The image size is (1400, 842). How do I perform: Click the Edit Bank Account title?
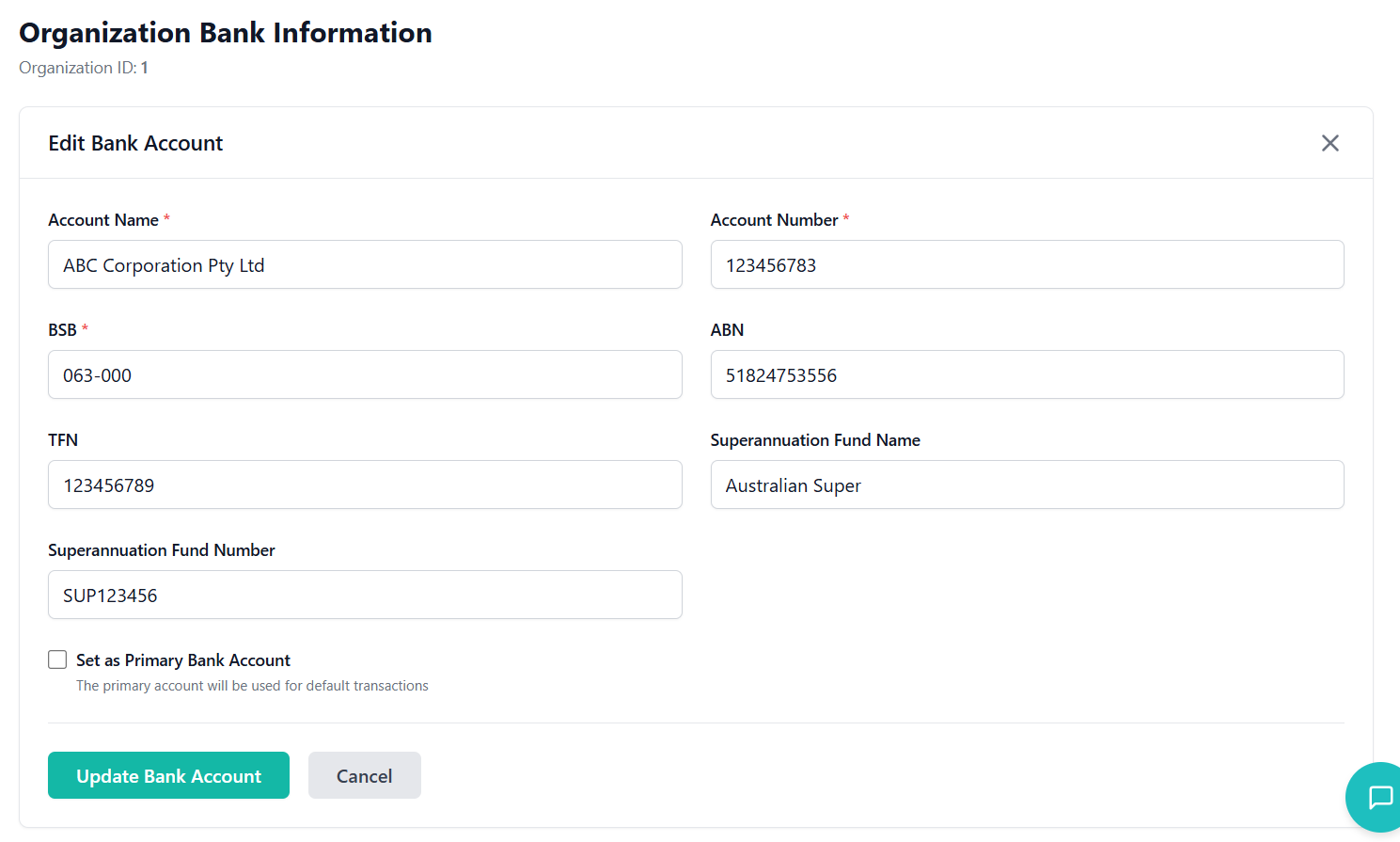coord(135,143)
